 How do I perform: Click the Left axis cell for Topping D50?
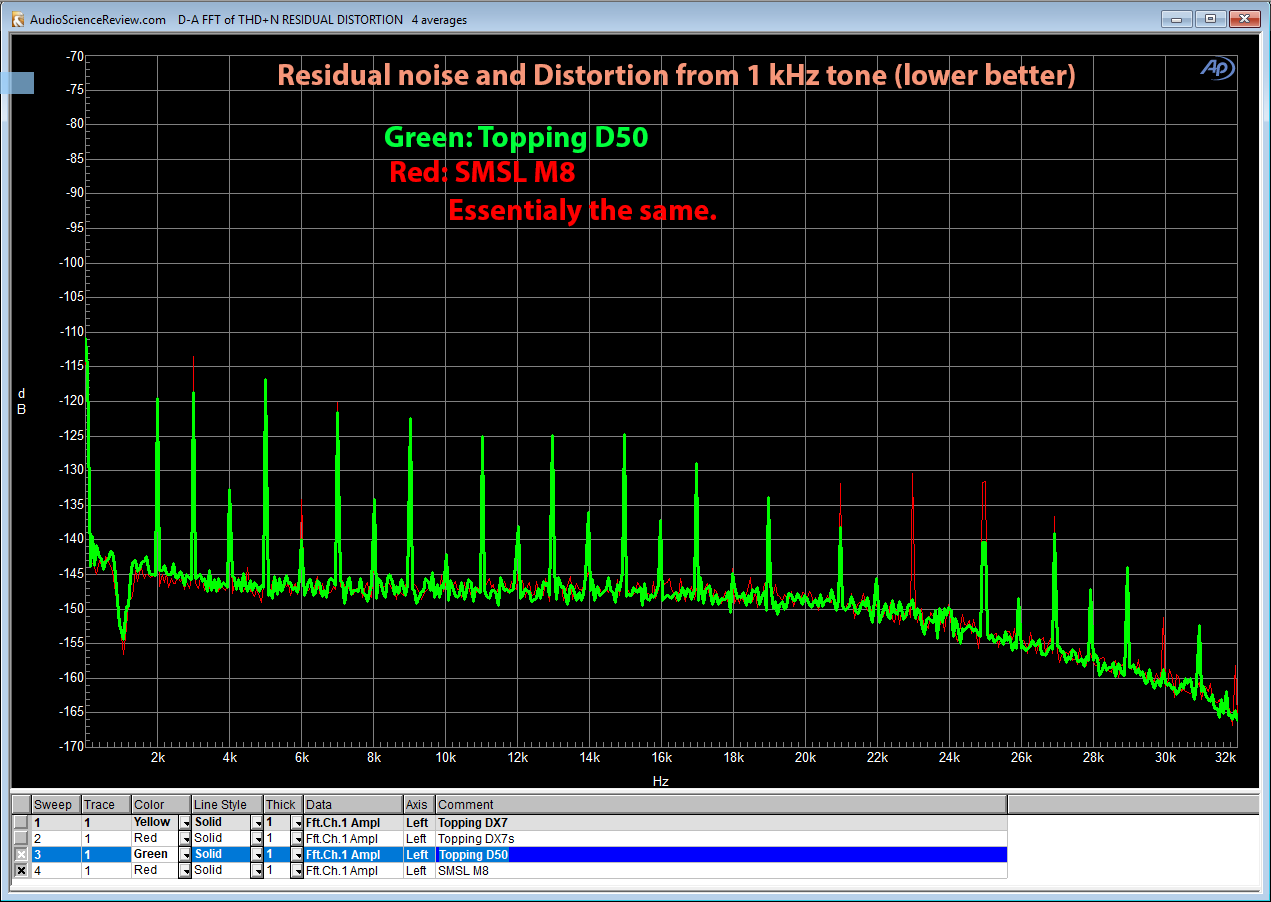(x=419, y=854)
